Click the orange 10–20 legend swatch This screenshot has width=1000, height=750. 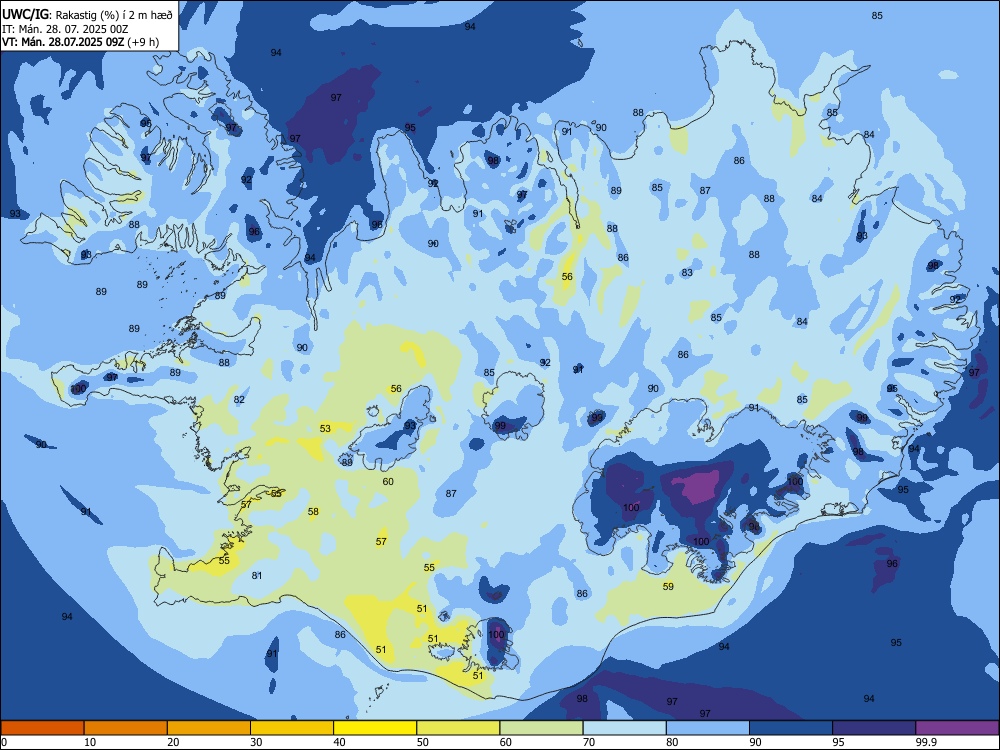126,728
